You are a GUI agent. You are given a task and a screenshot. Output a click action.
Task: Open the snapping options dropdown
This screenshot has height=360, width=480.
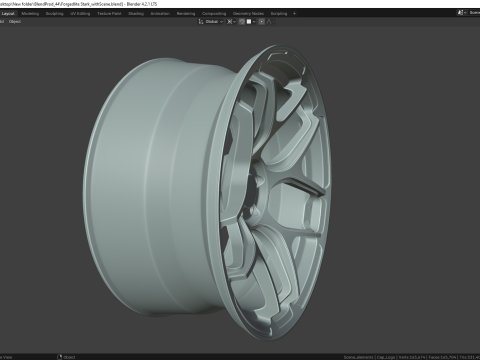[251, 22]
